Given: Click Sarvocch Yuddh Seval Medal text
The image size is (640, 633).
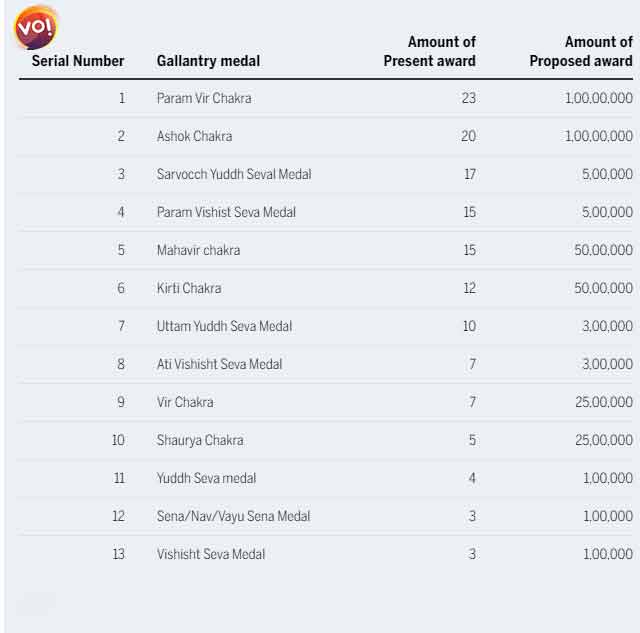Looking at the screenshot, I should pos(234,174).
